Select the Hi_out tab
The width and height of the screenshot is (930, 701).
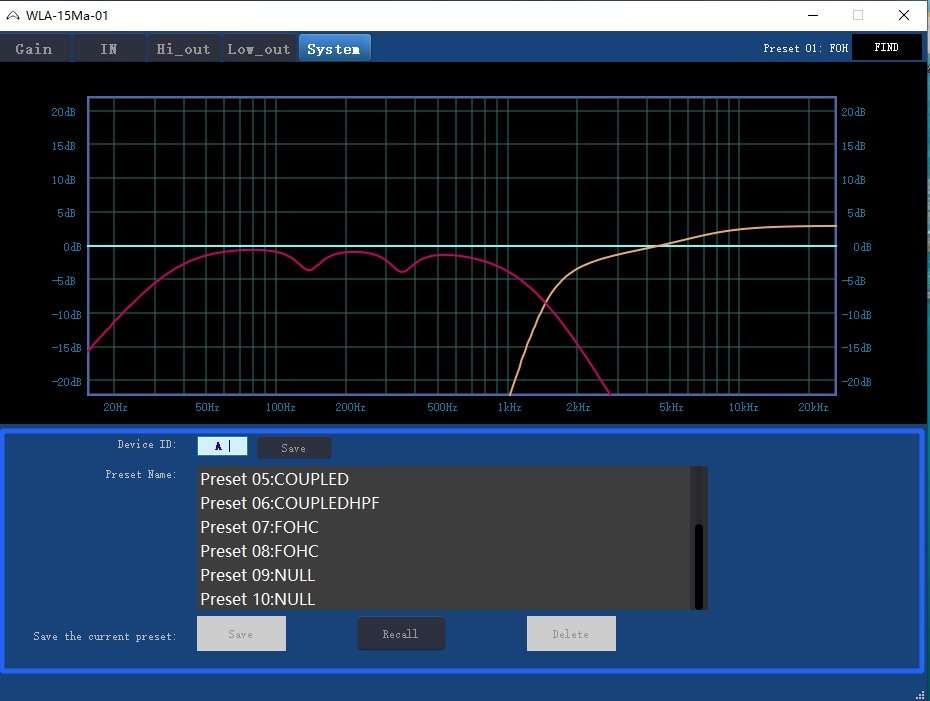pos(183,48)
